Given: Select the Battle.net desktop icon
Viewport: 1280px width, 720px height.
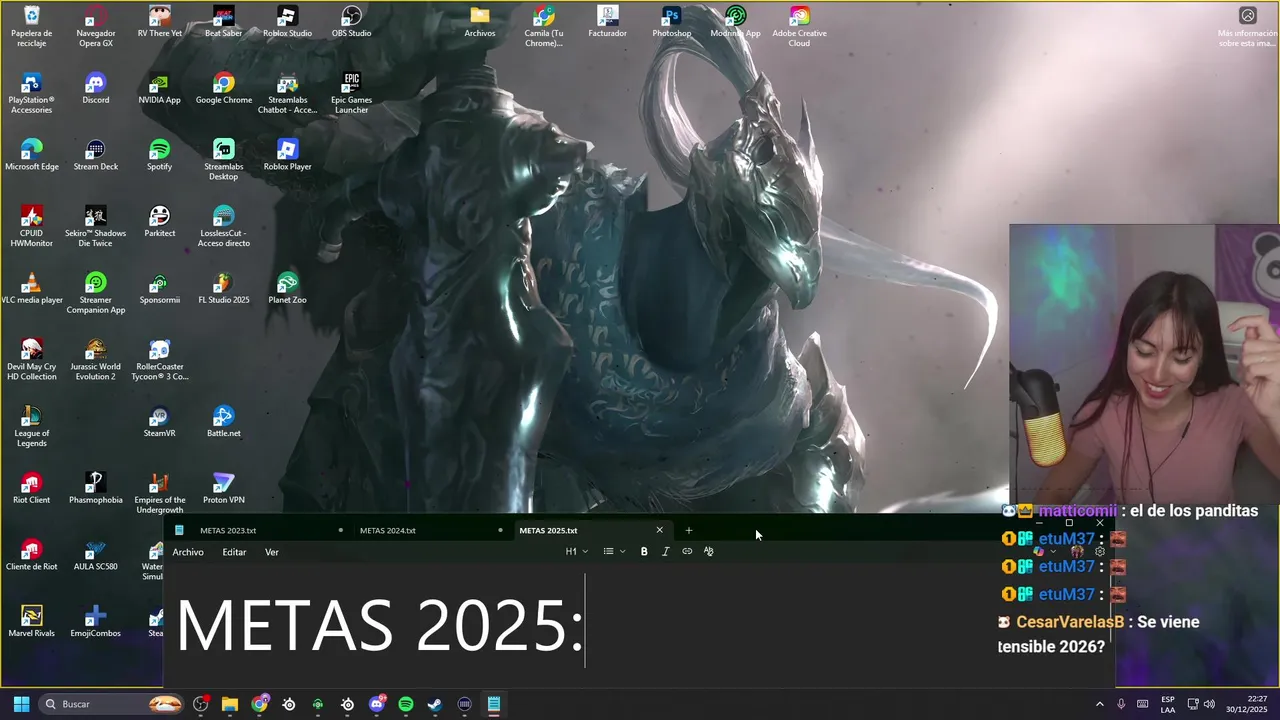Looking at the screenshot, I should (223, 421).
